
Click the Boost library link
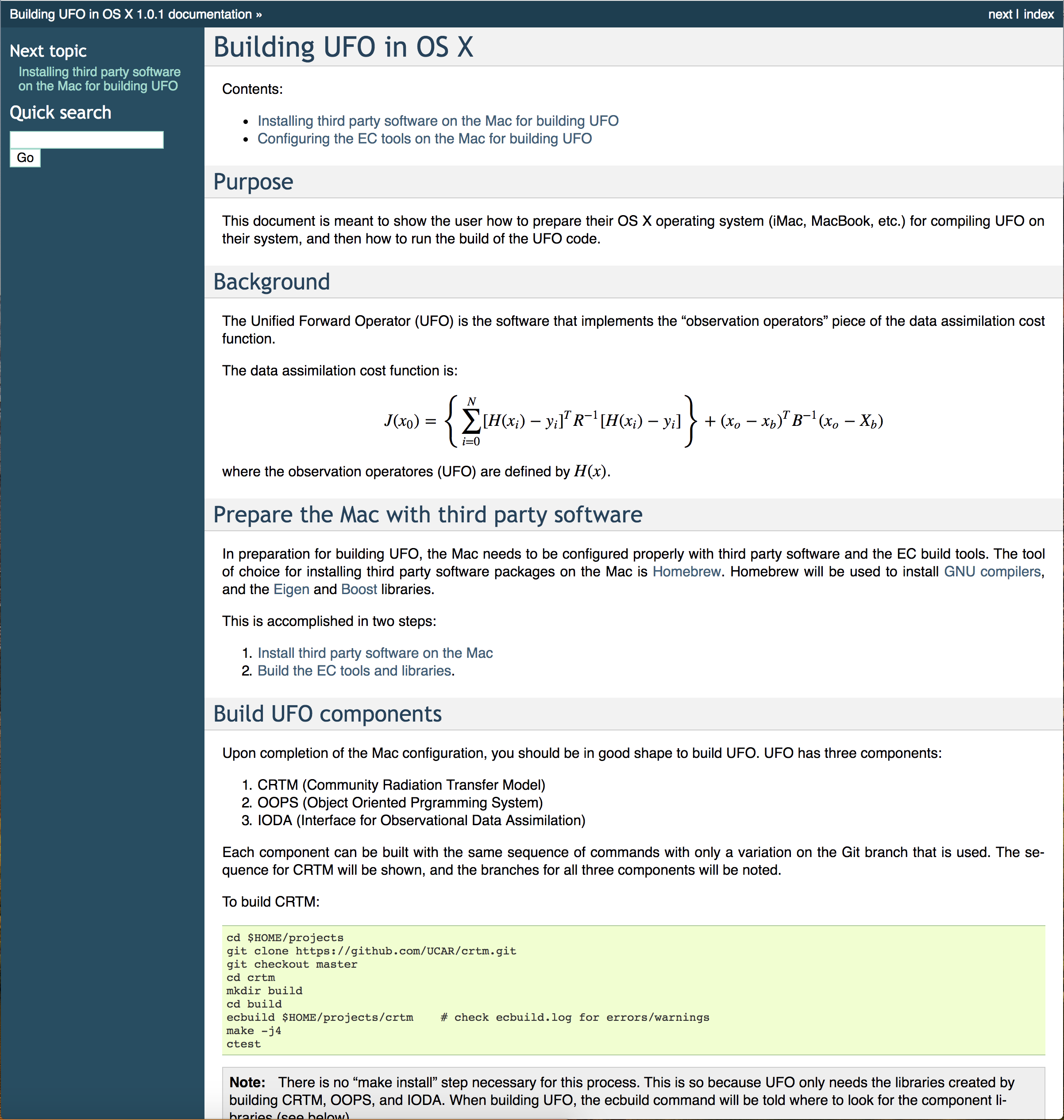coord(359,589)
